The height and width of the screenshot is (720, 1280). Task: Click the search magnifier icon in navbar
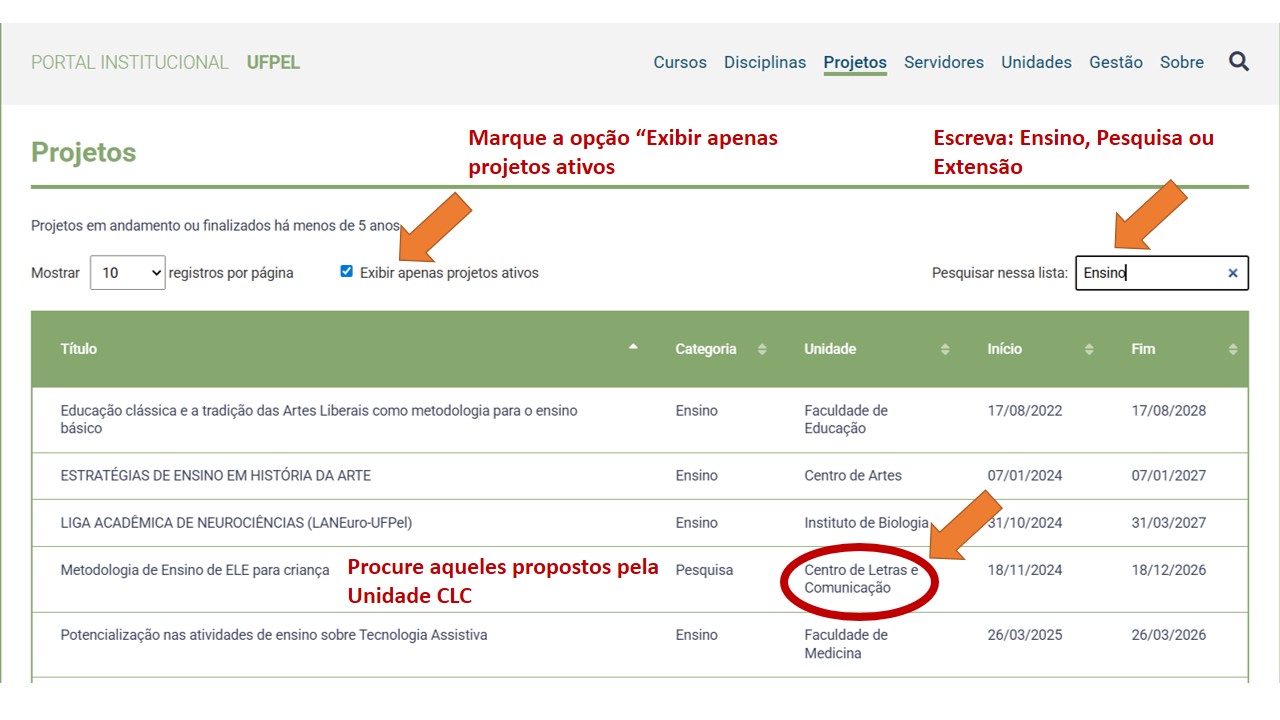1239,62
